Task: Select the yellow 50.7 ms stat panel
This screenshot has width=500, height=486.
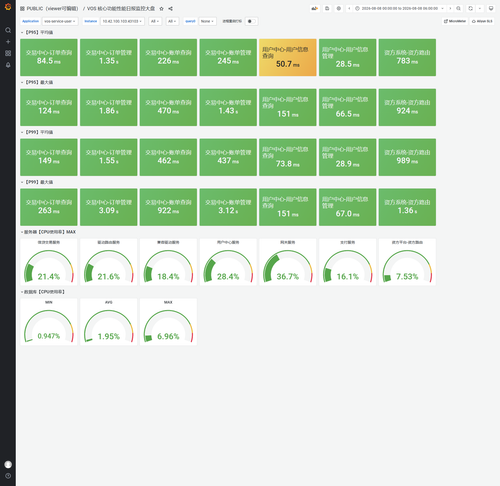Action: 288,57
